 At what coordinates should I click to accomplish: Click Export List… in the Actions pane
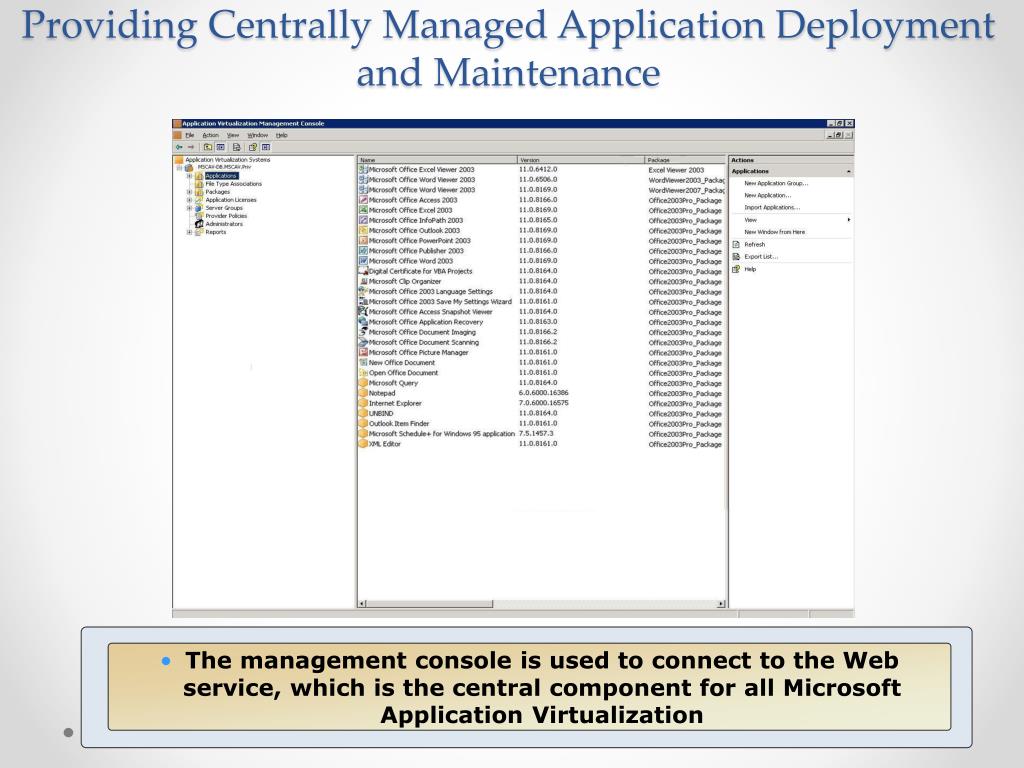pyautogui.click(x=761, y=257)
